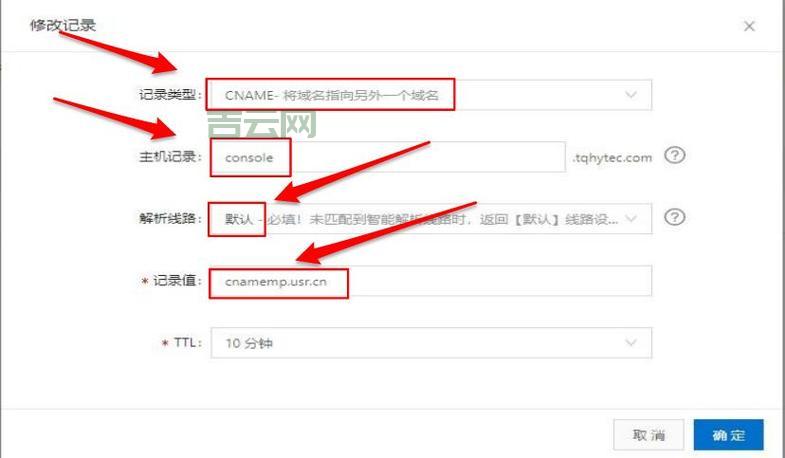Screen dimensions: 785x458
Task: Click the 取消 button
Action: point(648,435)
